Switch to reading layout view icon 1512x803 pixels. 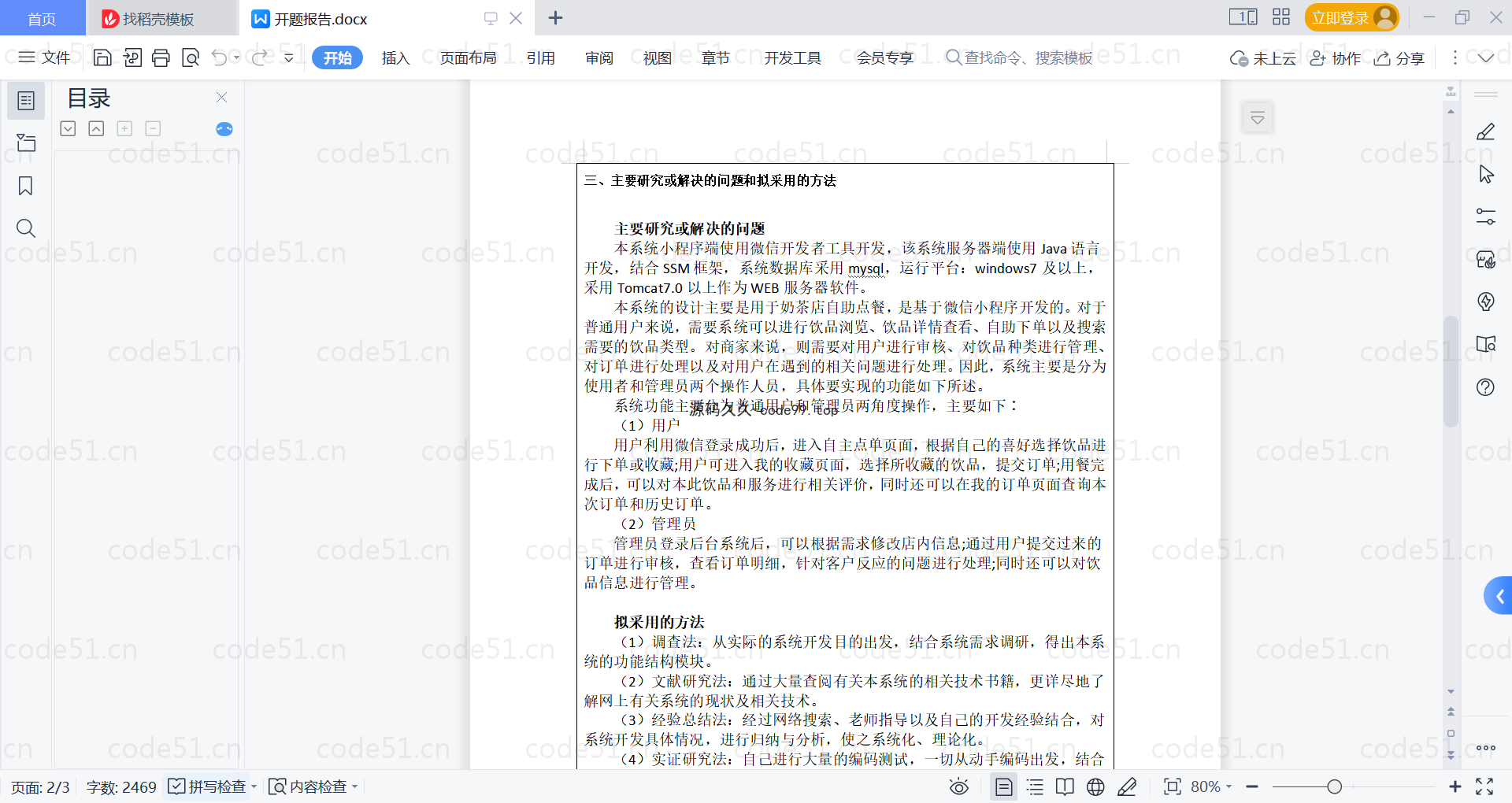point(1065,786)
